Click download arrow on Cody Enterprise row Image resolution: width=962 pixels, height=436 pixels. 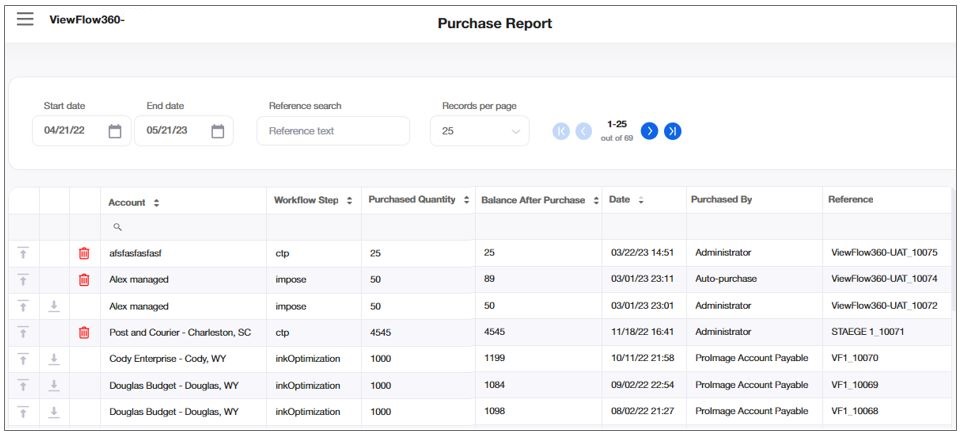point(54,358)
